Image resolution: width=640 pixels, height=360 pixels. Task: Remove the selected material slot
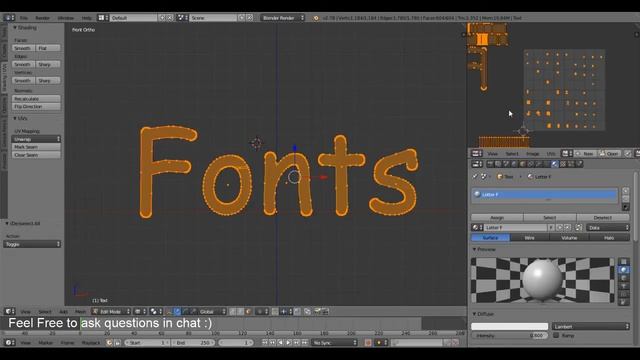(625, 198)
